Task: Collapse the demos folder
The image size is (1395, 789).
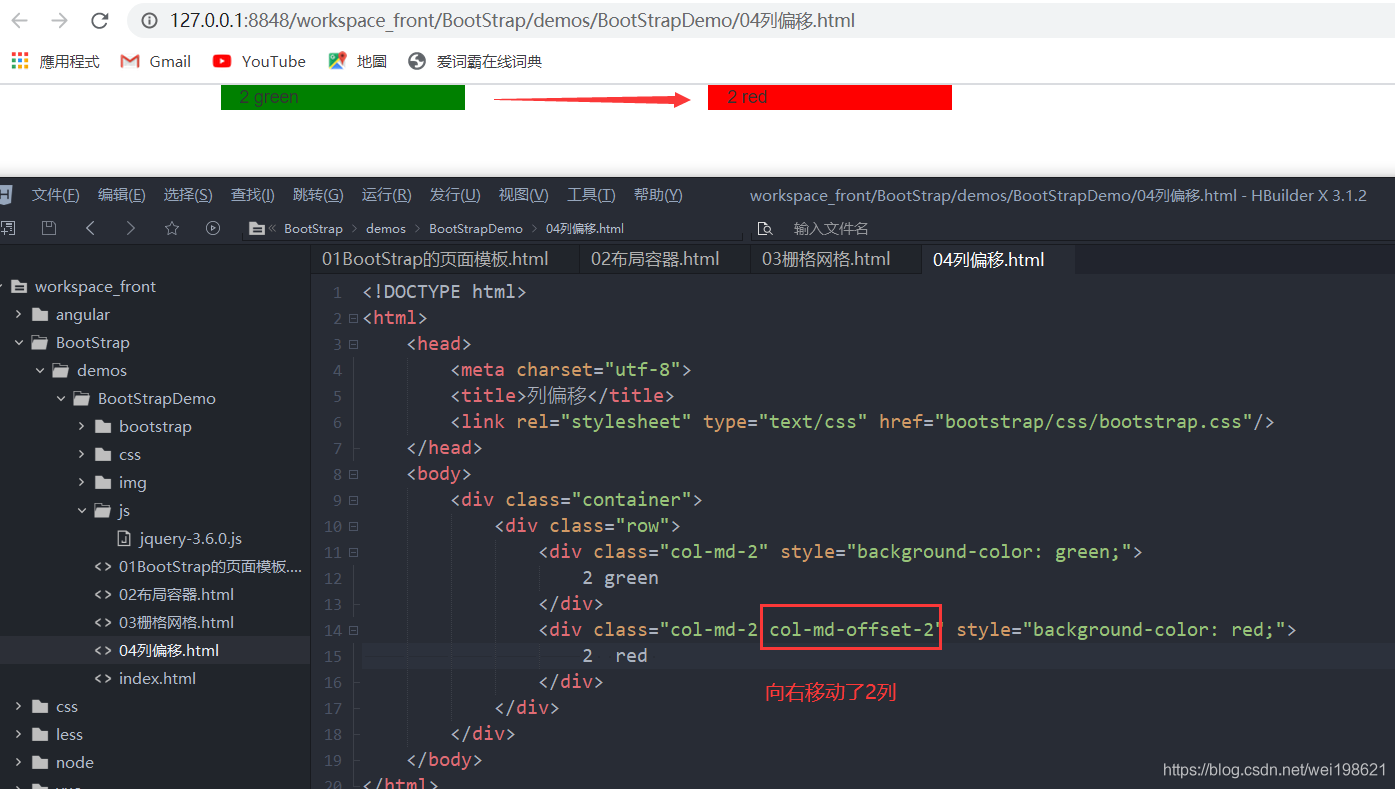Action: tap(40, 370)
